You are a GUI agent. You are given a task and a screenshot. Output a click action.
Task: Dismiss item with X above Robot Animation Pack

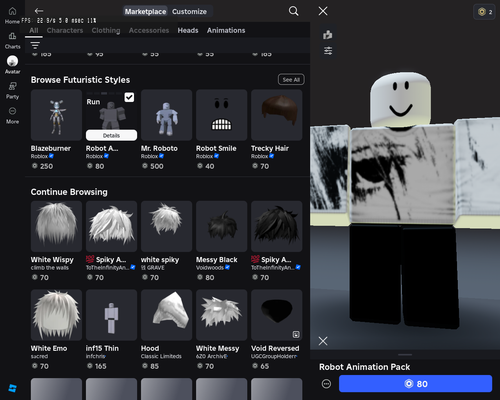tap(323, 341)
